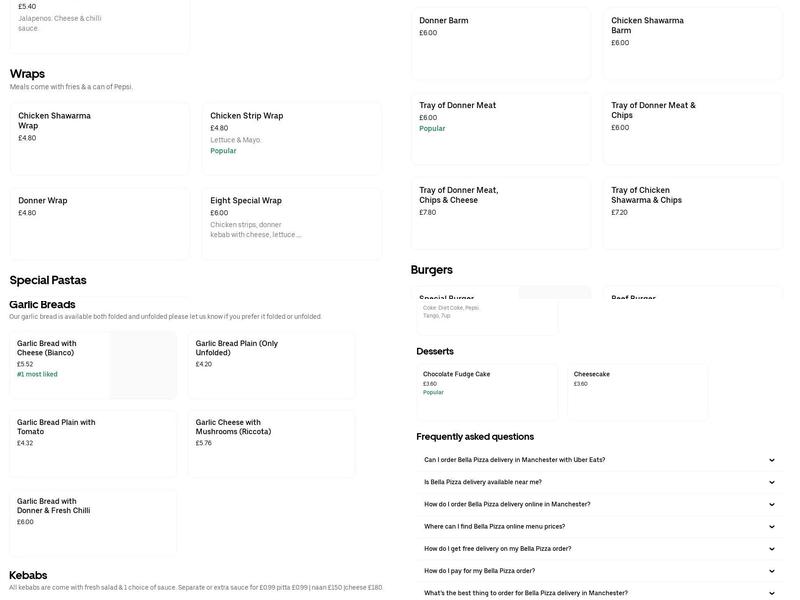Click chevron for 'How do I get free delivery'
This screenshot has width=800, height=600.
771,549
